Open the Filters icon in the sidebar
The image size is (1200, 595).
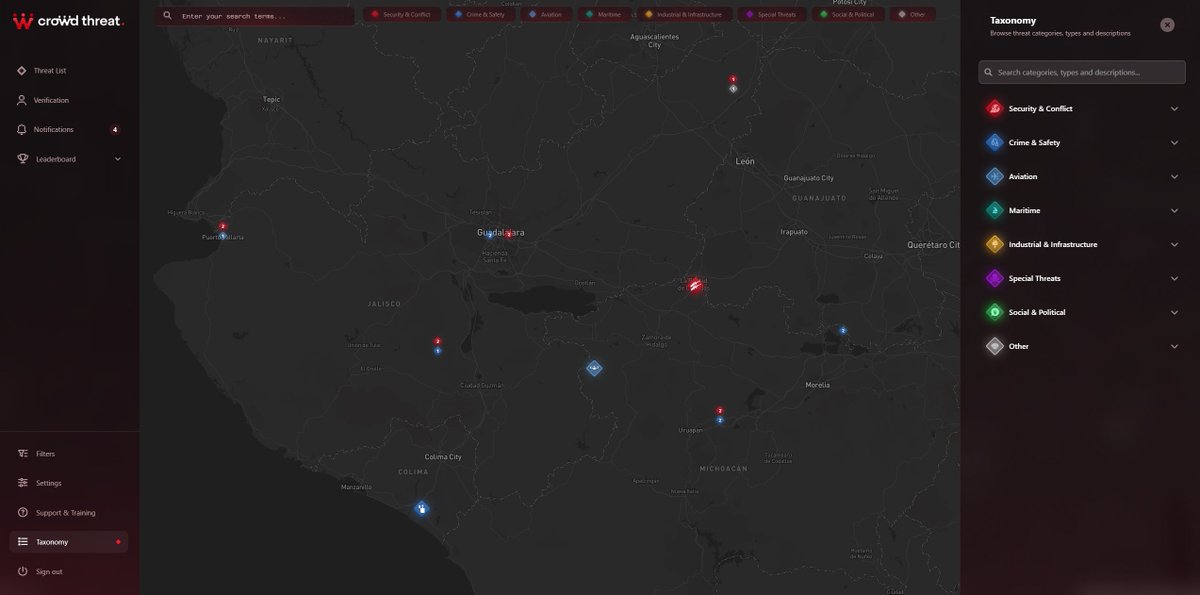(21, 453)
